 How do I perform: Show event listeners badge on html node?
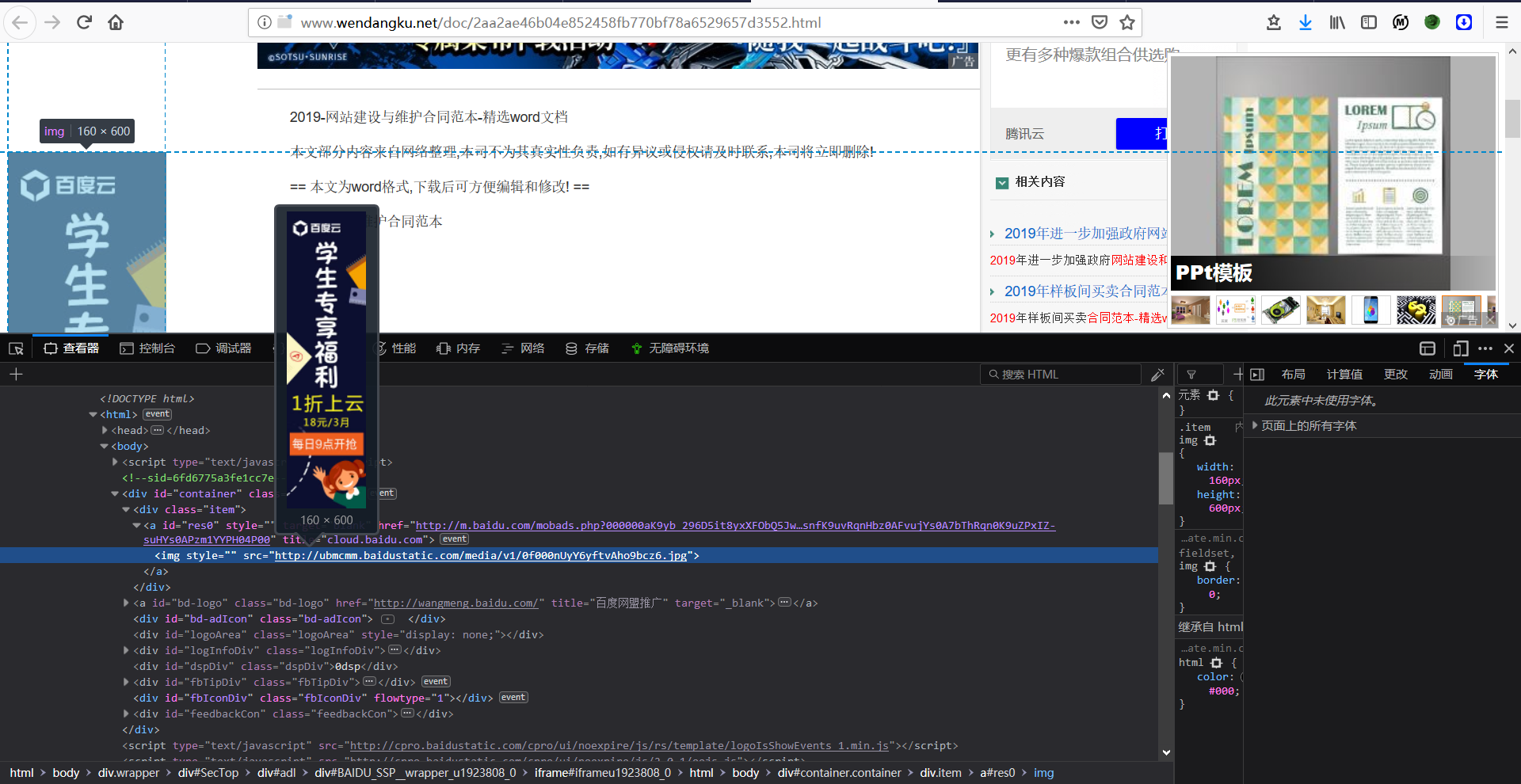[157, 414]
